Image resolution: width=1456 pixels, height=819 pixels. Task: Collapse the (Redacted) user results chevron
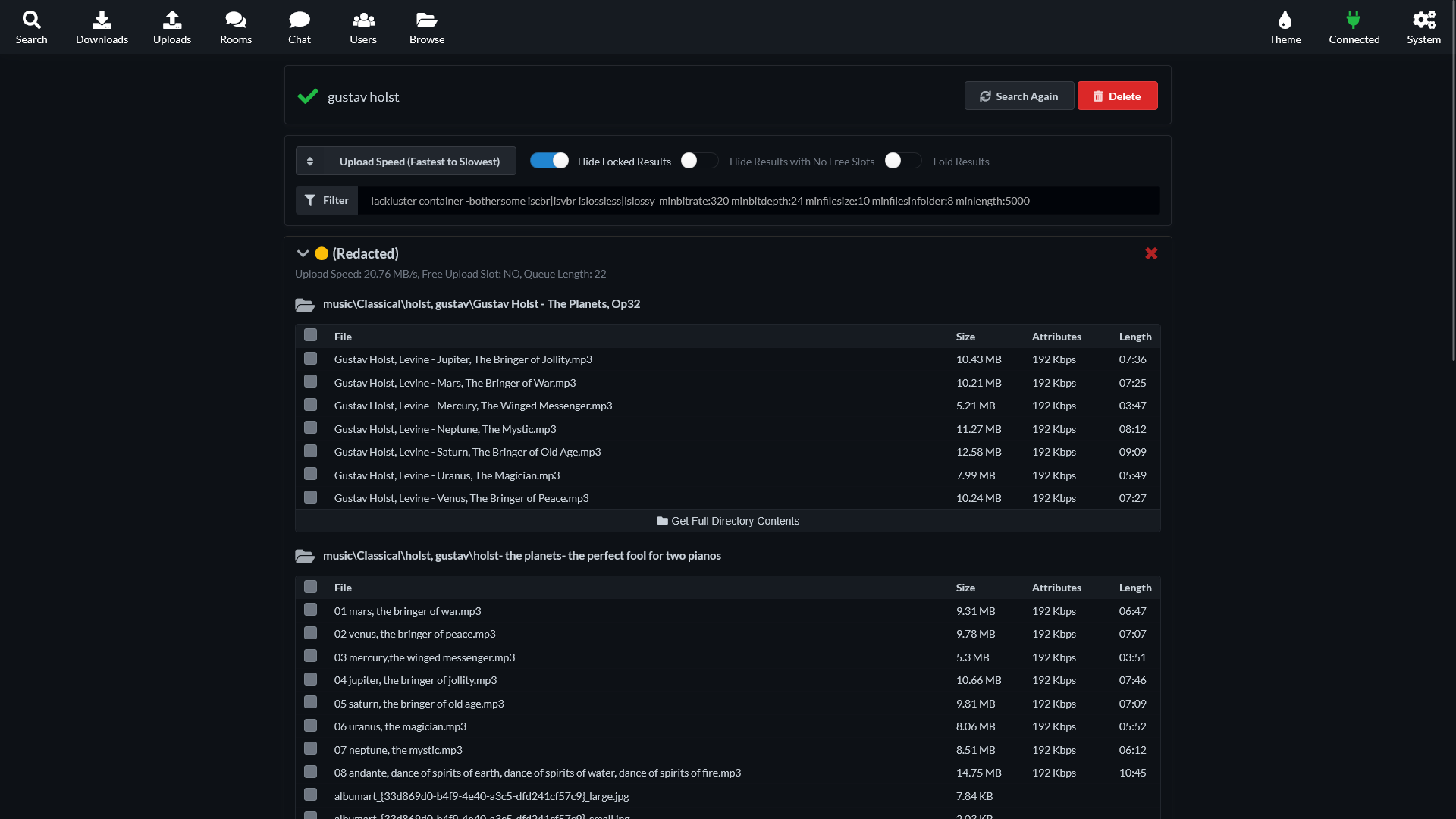click(x=303, y=253)
